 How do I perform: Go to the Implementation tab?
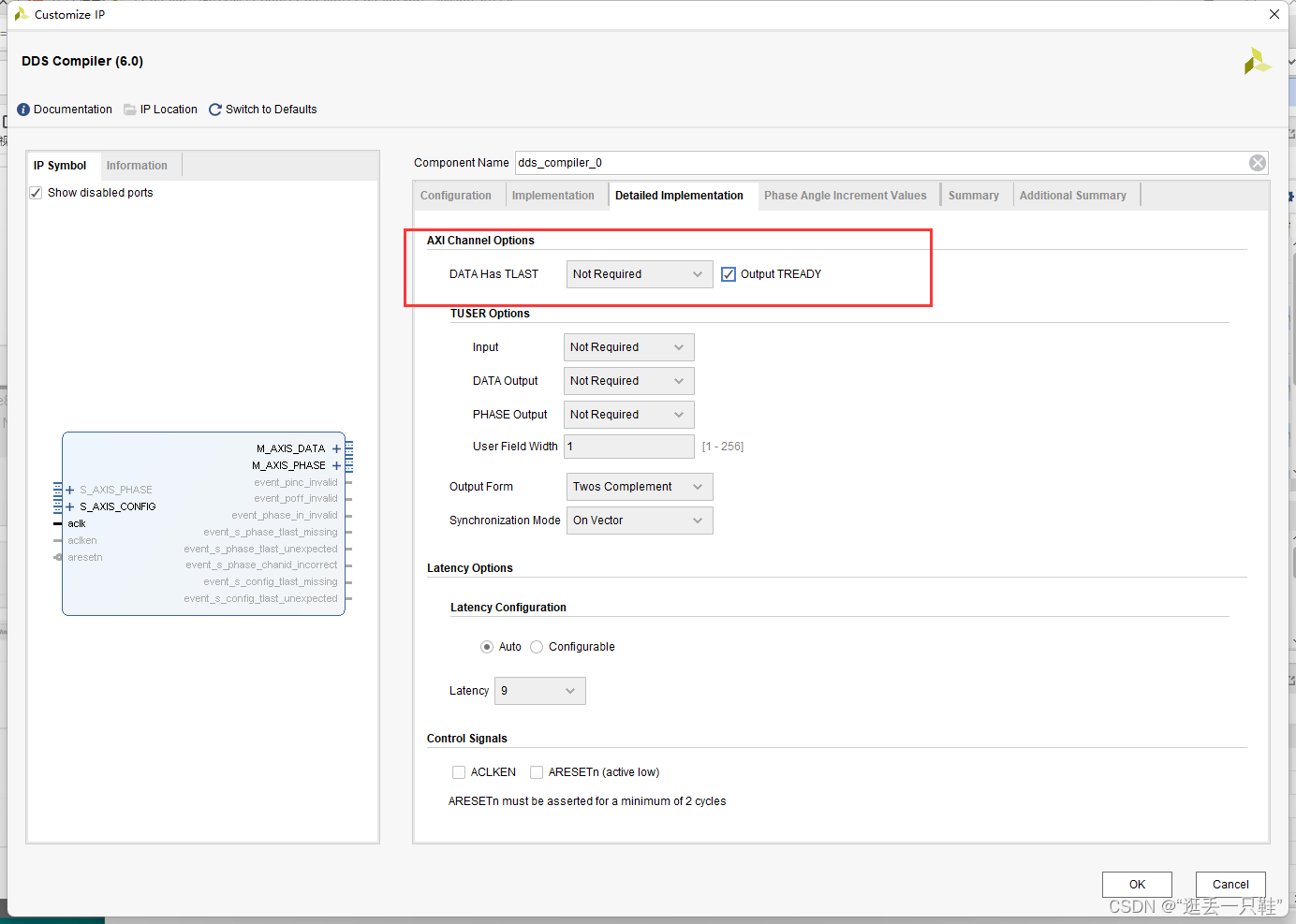pos(553,196)
